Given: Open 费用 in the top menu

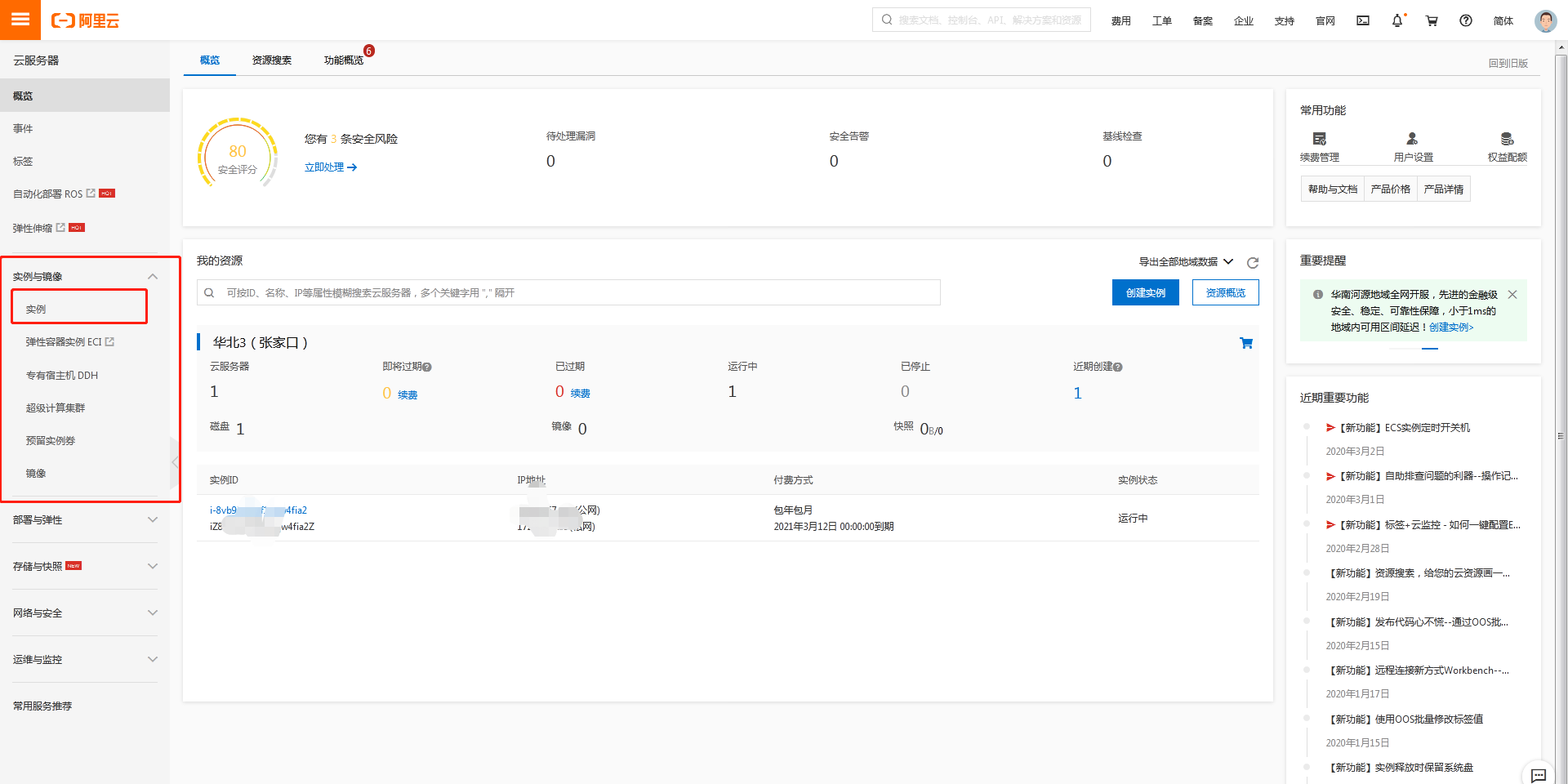Looking at the screenshot, I should [1121, 21].
